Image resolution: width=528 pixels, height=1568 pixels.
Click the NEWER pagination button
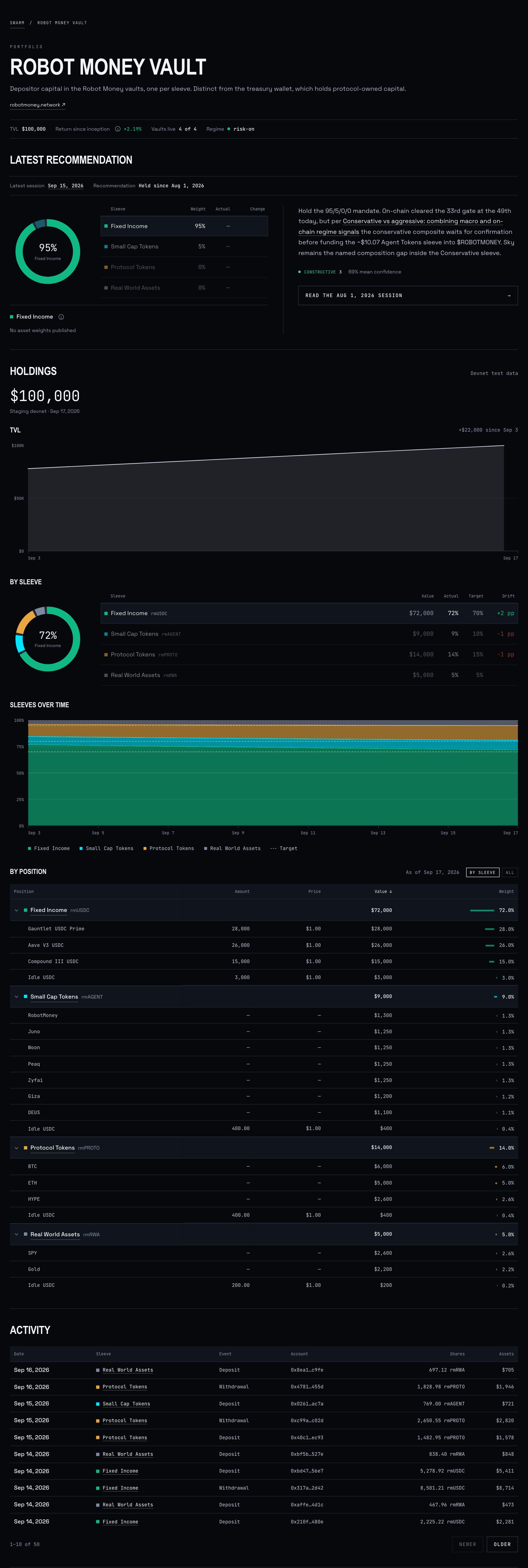[x=468, y=1544]
